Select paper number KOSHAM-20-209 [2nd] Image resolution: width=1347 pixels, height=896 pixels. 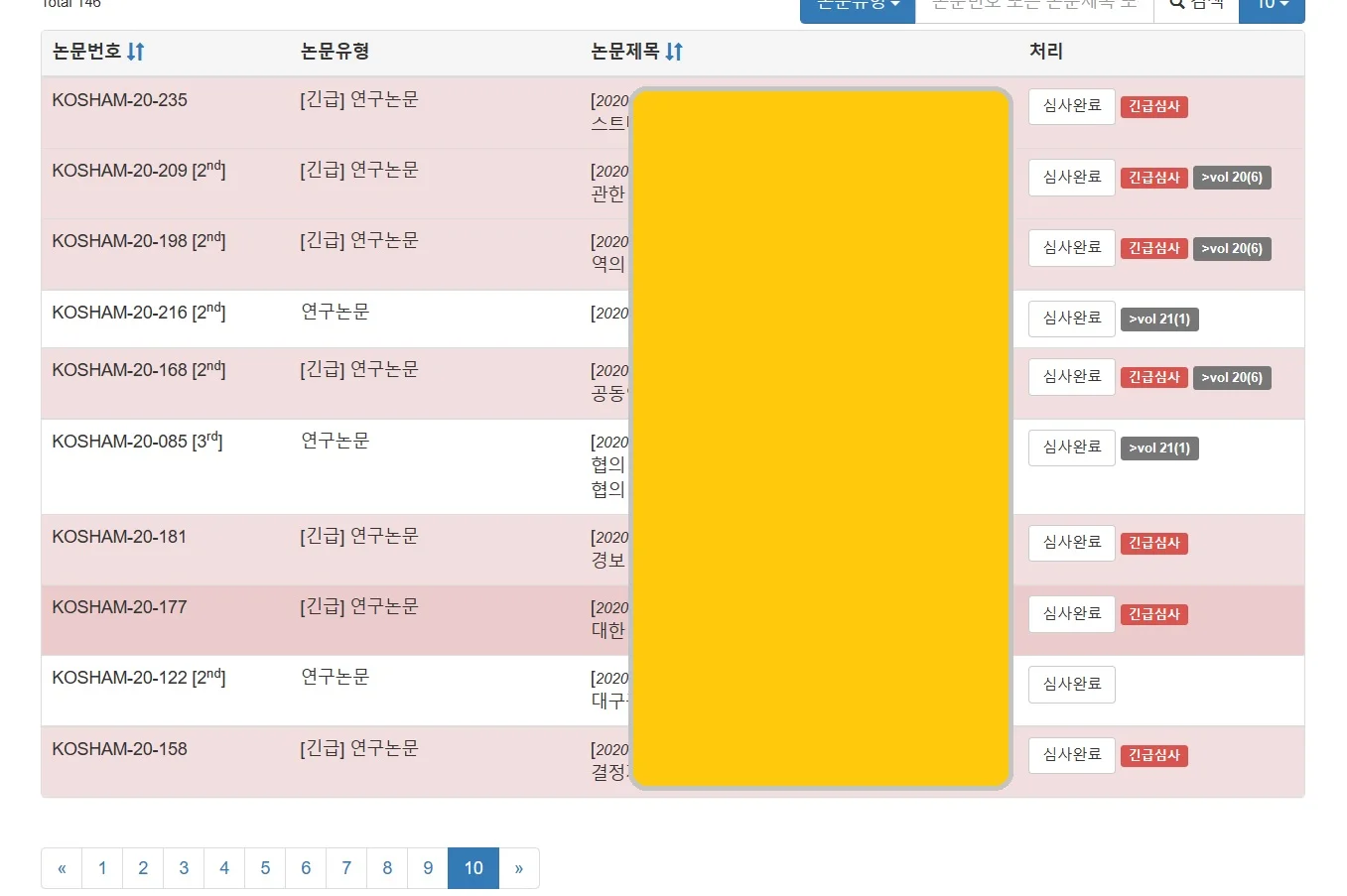(x=139, y=171)
